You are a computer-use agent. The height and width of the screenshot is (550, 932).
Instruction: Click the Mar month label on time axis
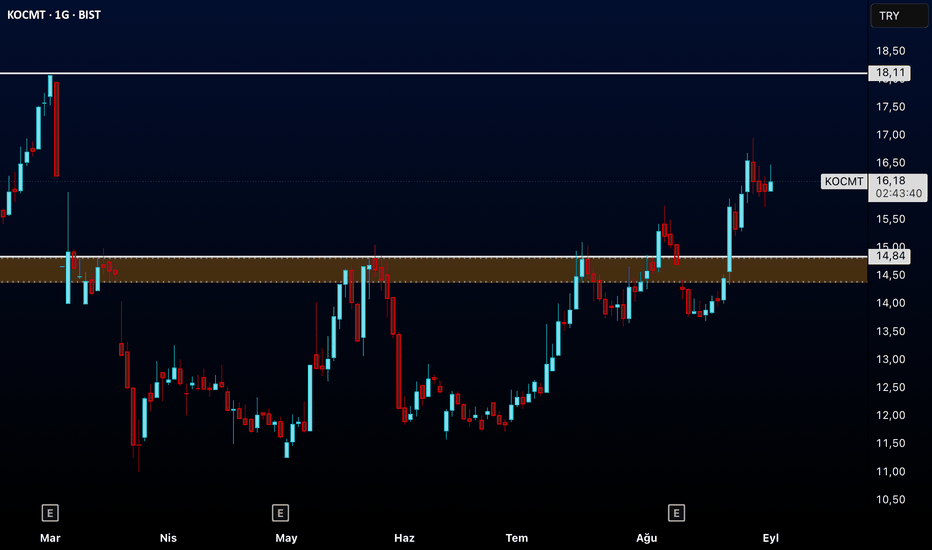tap(50, 538)
